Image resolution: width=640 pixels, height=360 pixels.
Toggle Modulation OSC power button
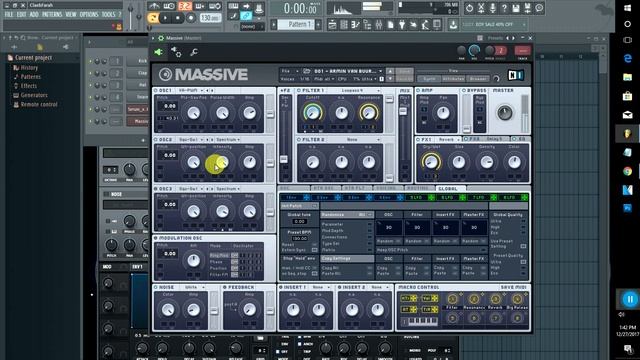click(156, 238)
